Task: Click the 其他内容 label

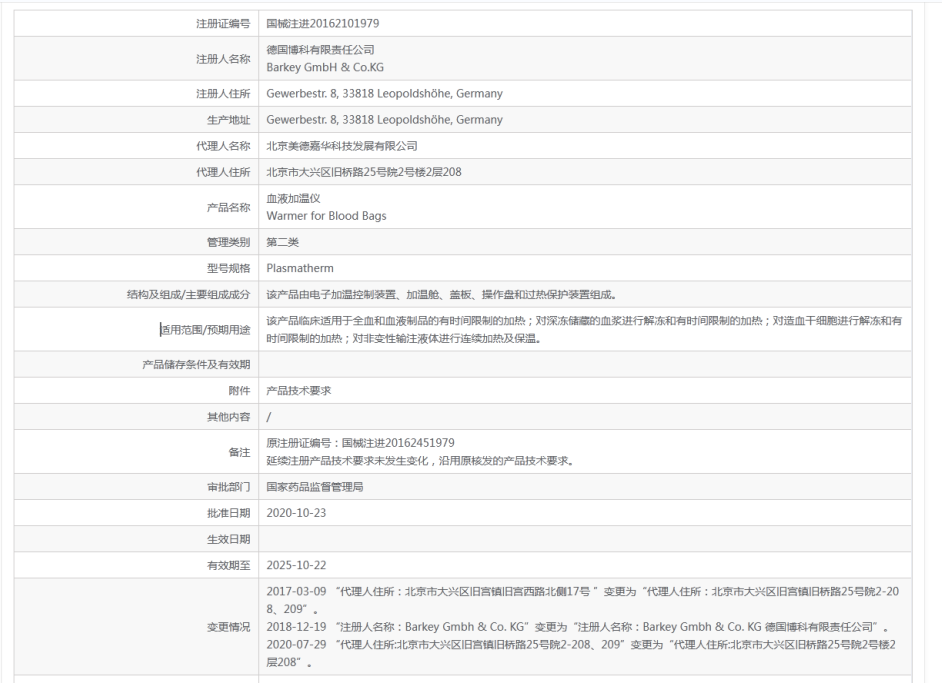Action: [228, 417]
